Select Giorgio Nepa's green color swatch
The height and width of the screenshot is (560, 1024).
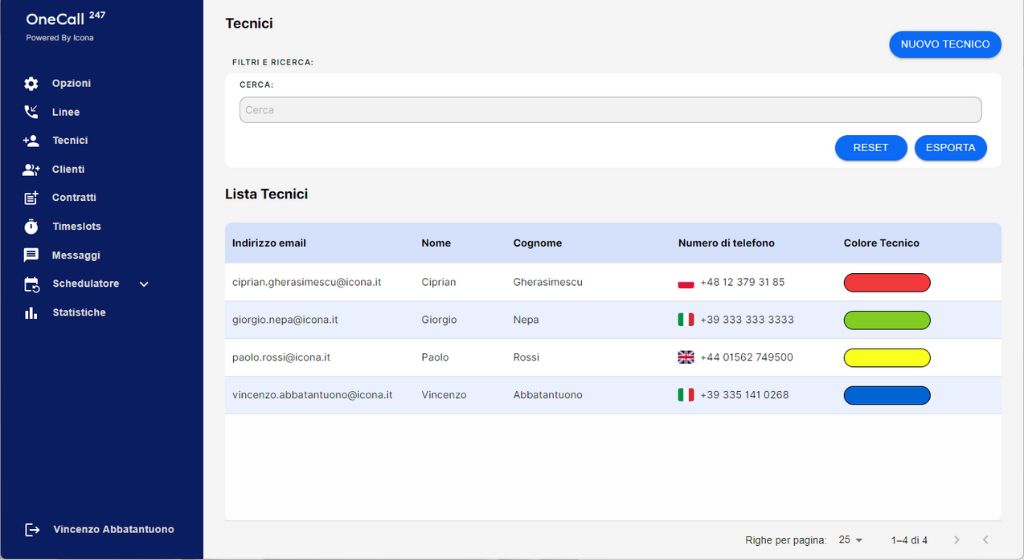pos(887,320)
